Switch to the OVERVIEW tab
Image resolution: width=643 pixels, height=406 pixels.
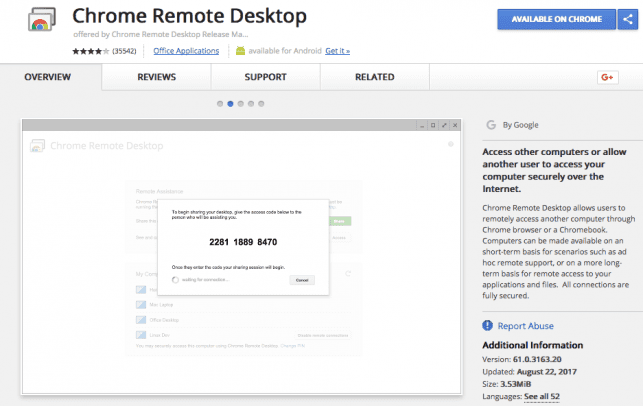(48, 77)
